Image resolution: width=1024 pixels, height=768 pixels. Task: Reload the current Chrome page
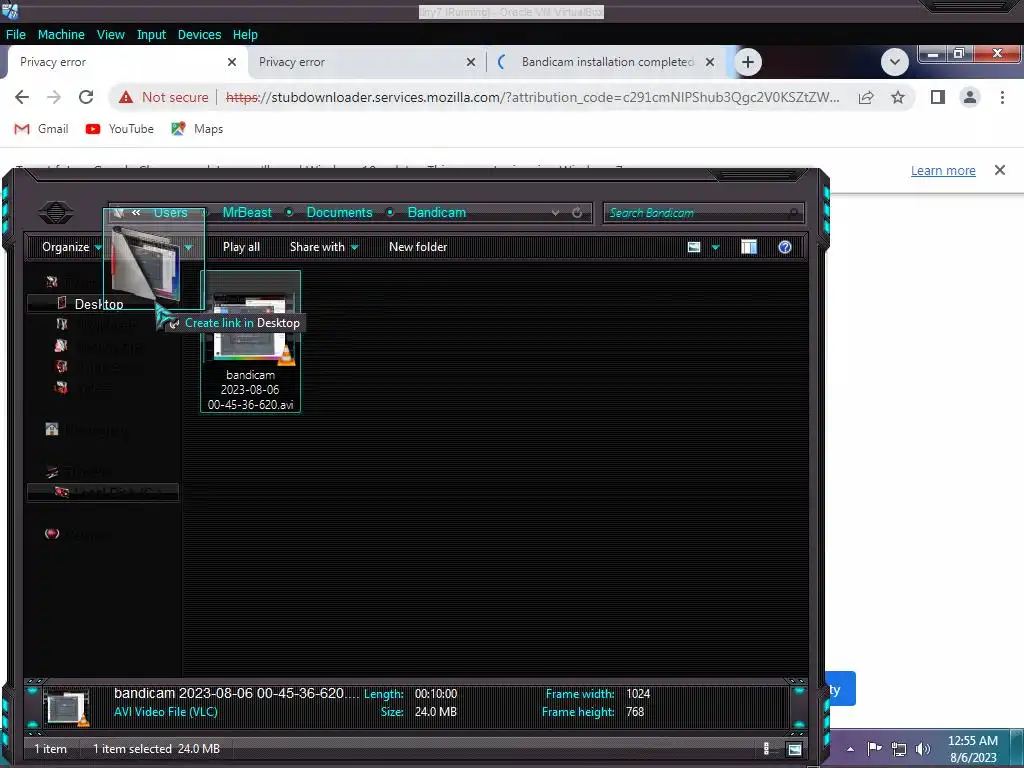click(x=86, y=97)
